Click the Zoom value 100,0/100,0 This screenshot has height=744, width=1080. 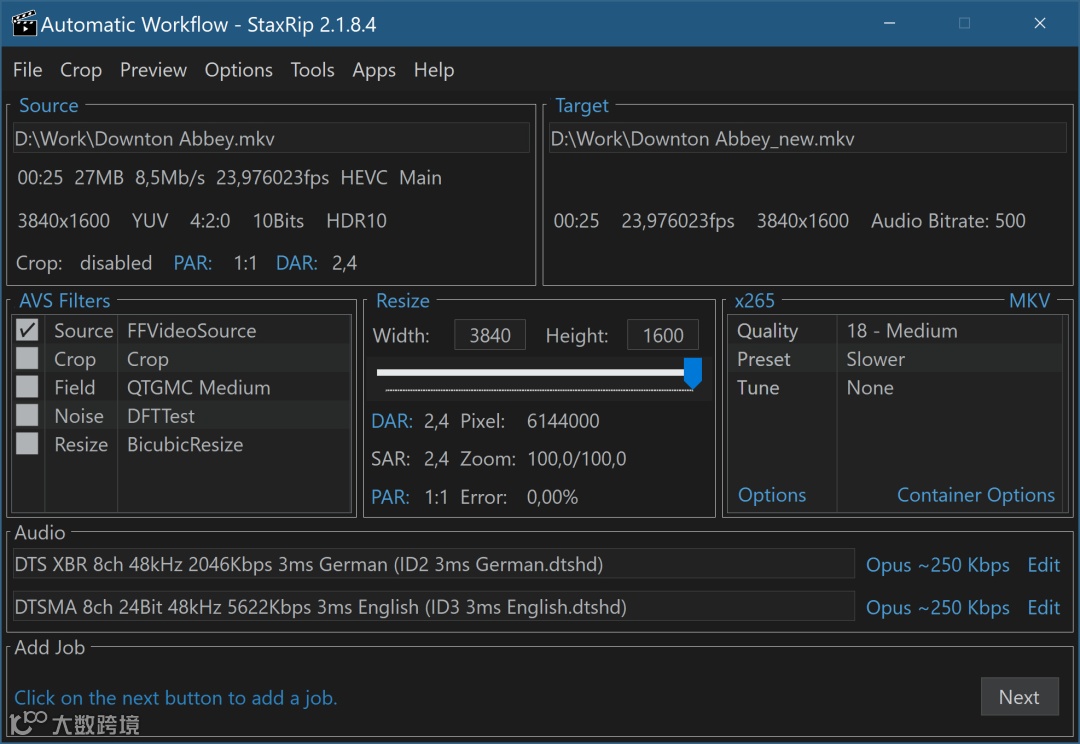(577, 459)
